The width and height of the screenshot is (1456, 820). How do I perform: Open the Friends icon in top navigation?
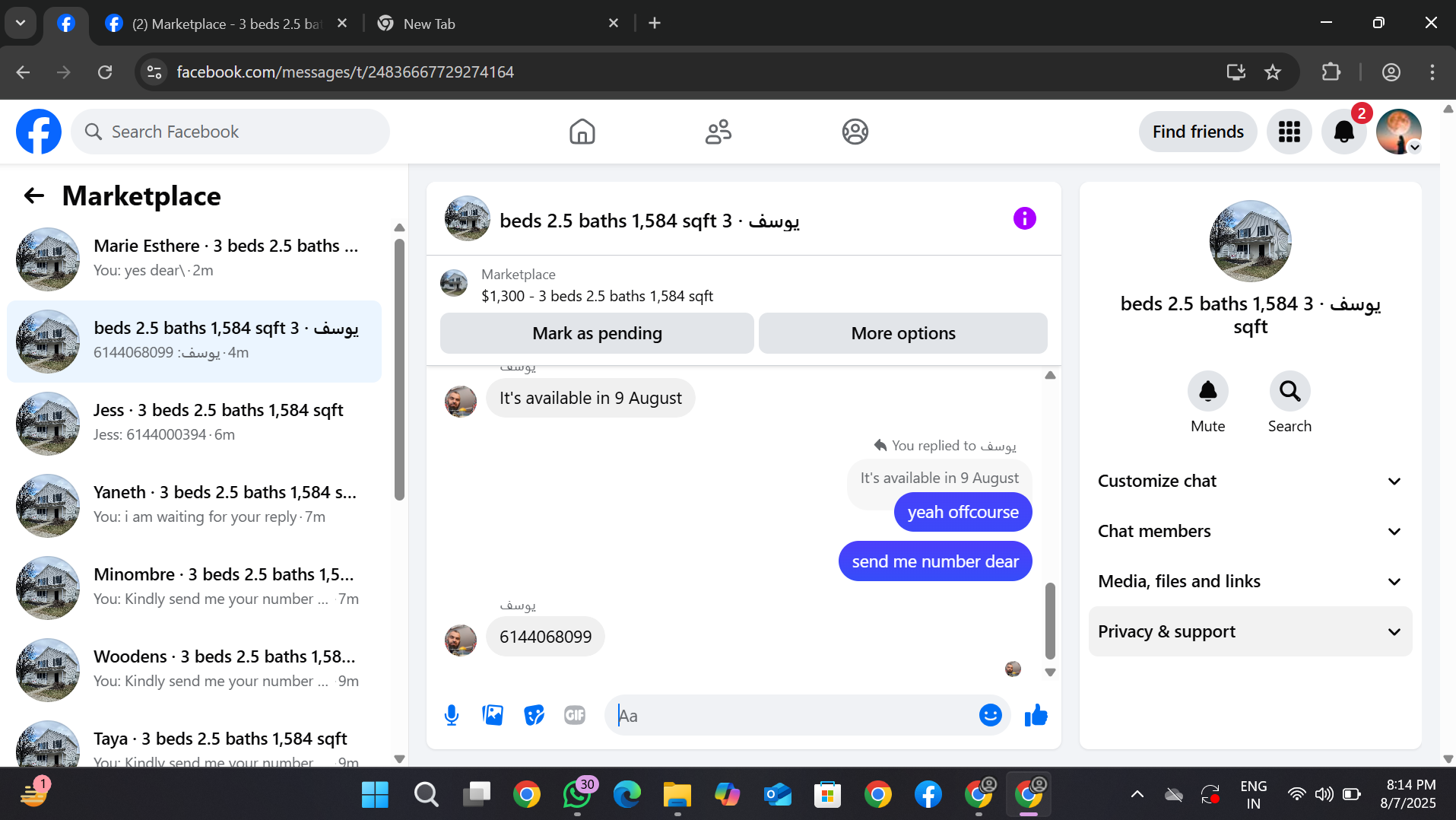718,132
